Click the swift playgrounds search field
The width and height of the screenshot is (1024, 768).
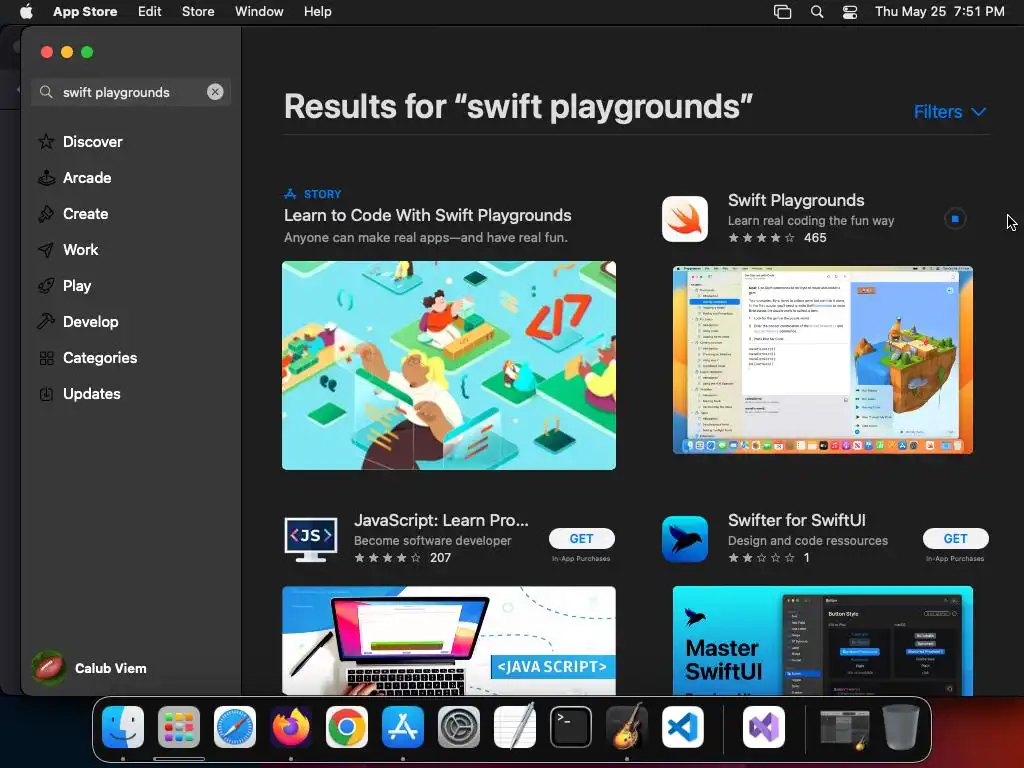[x=131, y=92]
